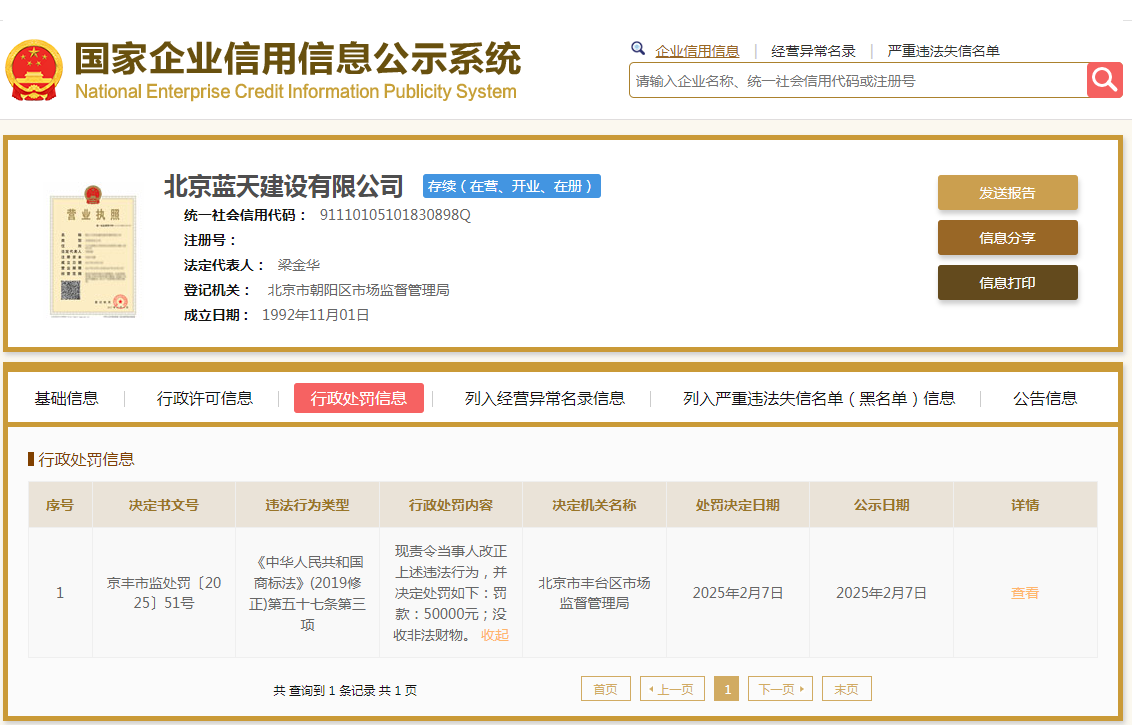Click the red magnifier search icon
The width and height of the screenshot is (1132, 725).
(x=1104, y=80)
